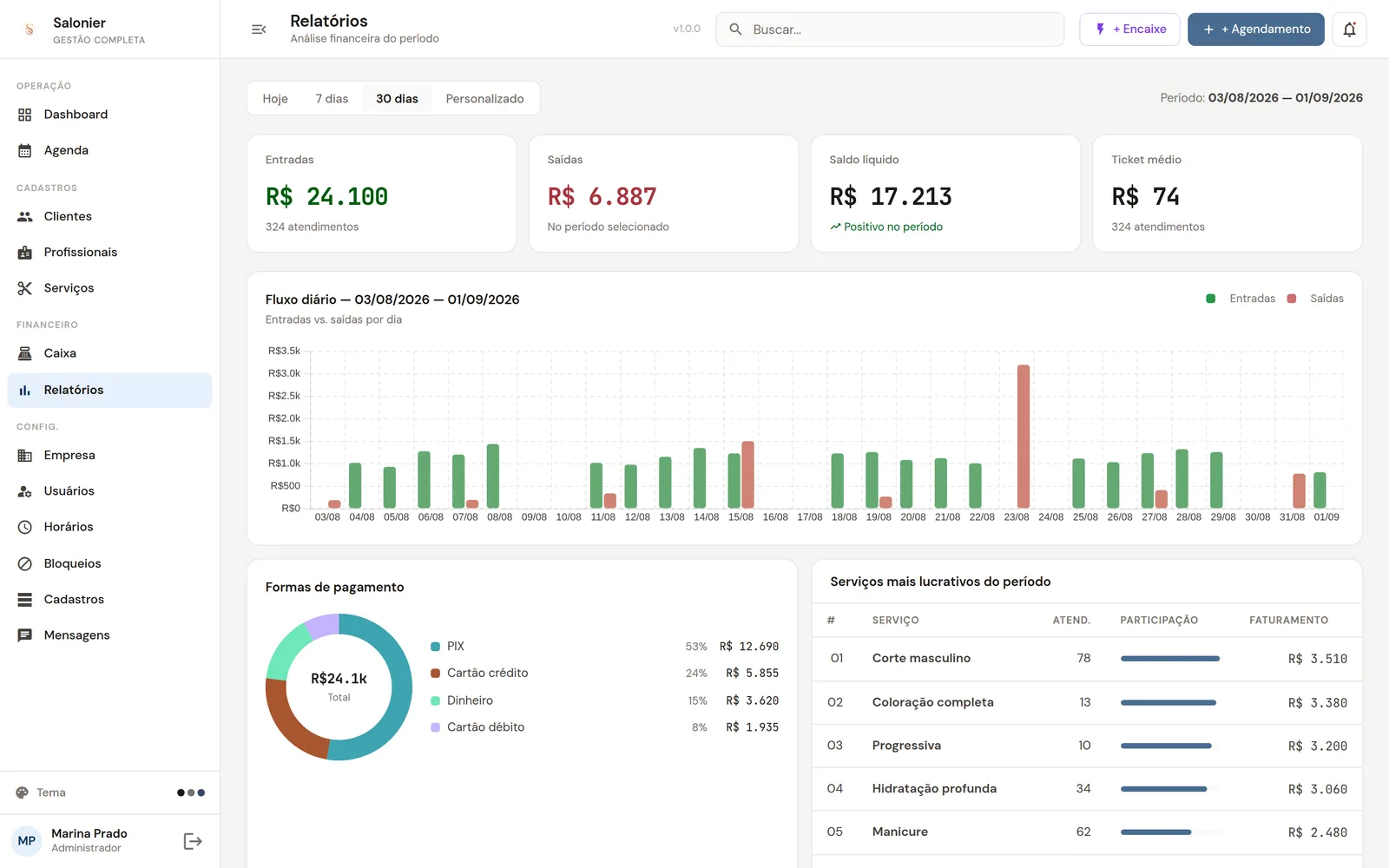Select the 30 dias period tab
Screen dimensions: 1389x868
[397, 99]
